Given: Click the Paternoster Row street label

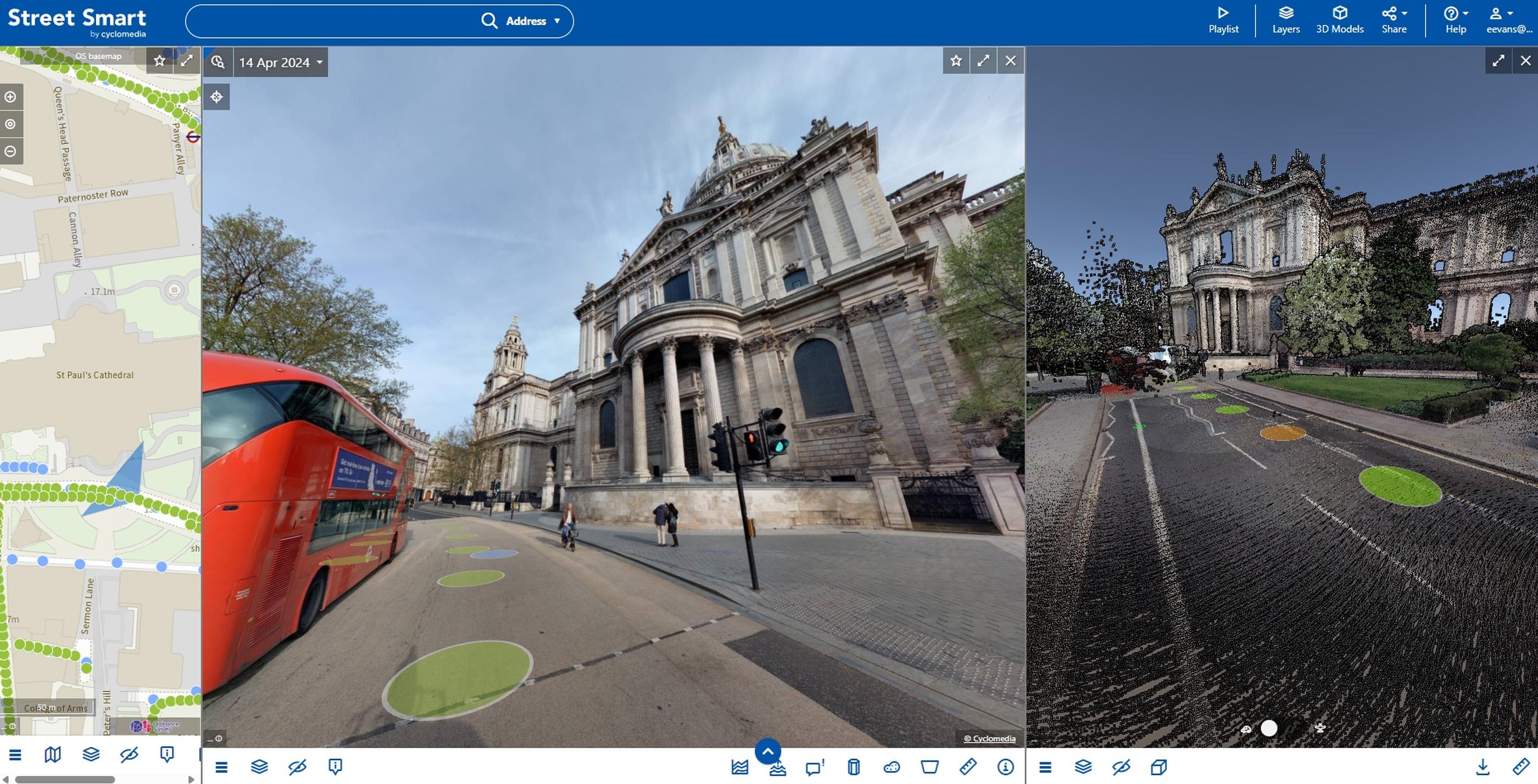Looking at the screenshot, I should click(92, 195).
